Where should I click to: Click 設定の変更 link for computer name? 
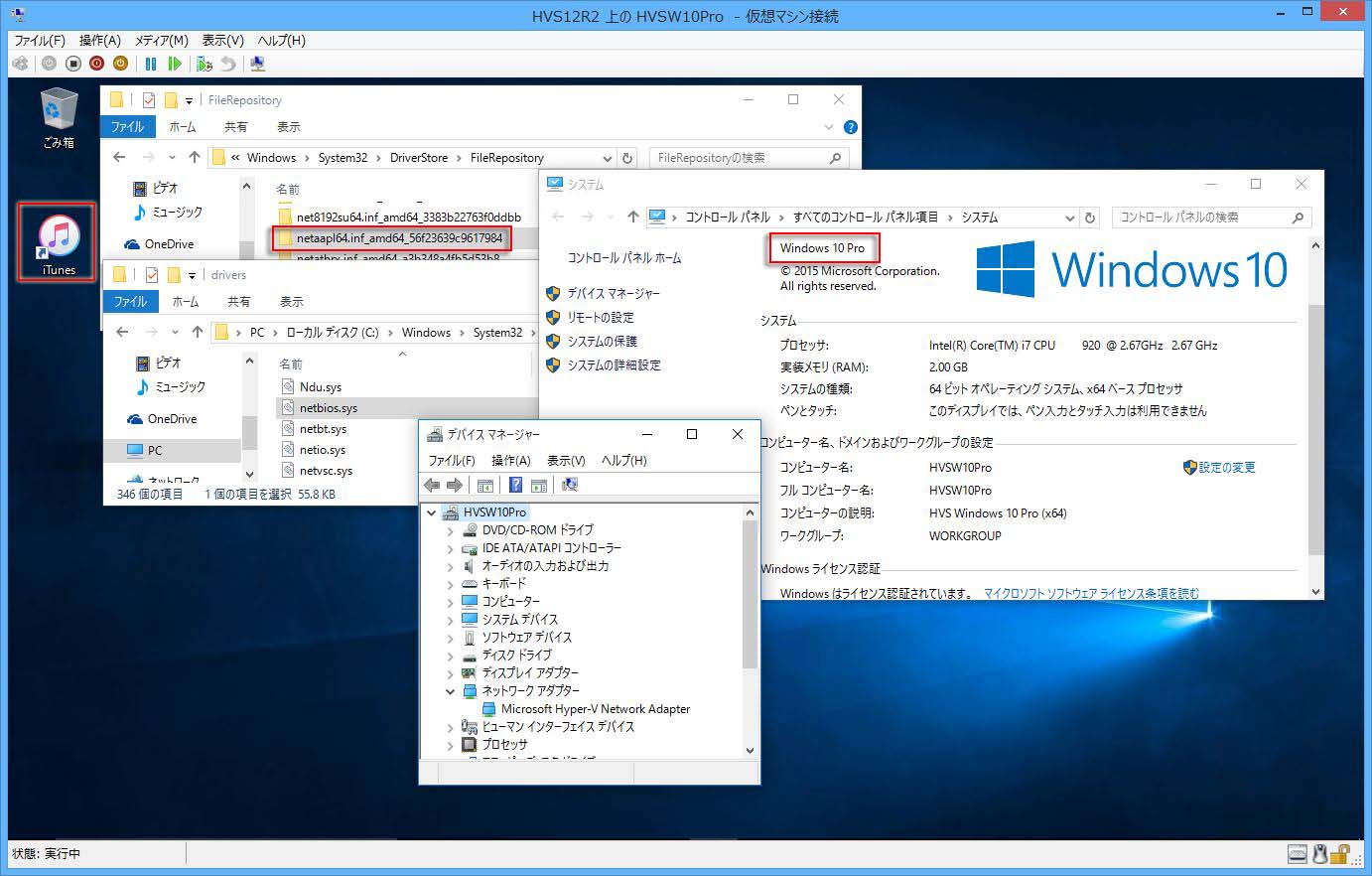[x=1227, y=468]
